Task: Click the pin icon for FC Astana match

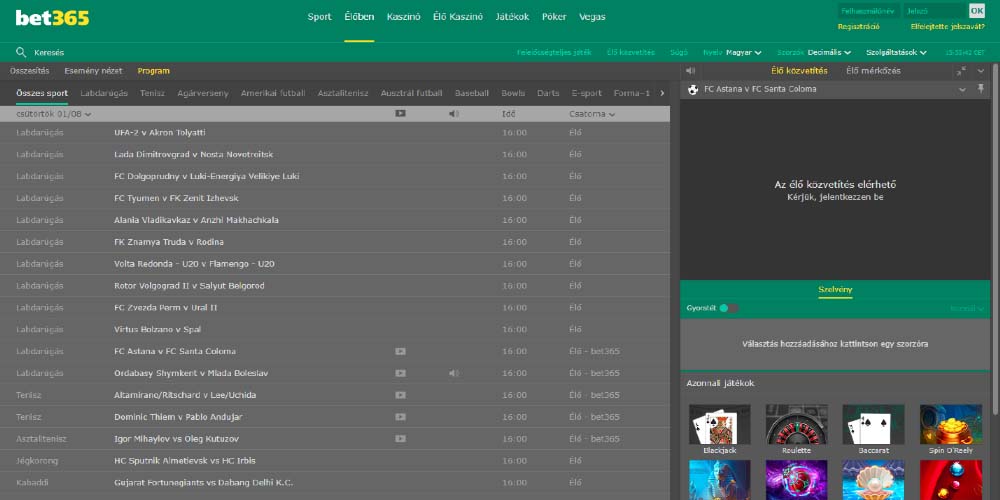Action: (x=982, y=89)
